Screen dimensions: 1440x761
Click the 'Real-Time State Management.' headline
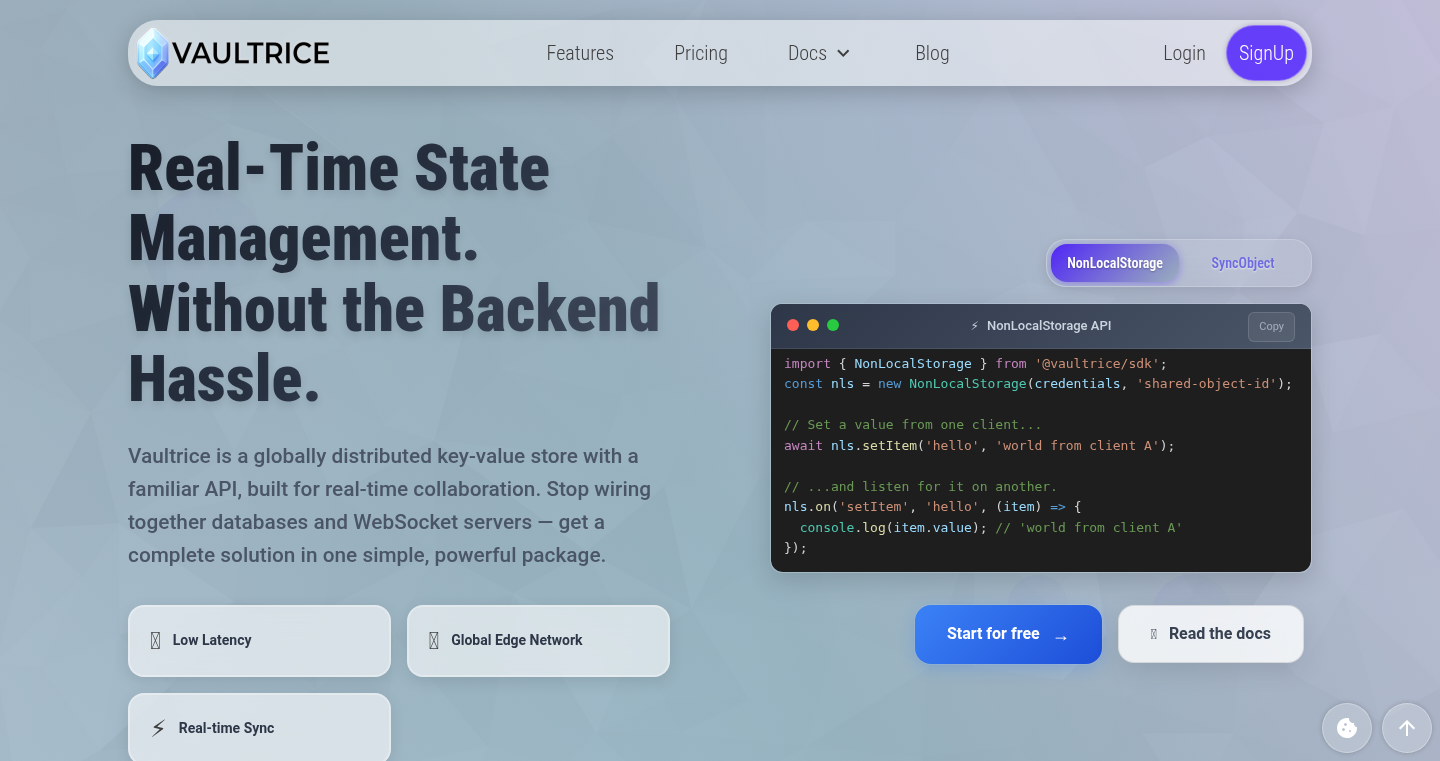pos(339,203)
